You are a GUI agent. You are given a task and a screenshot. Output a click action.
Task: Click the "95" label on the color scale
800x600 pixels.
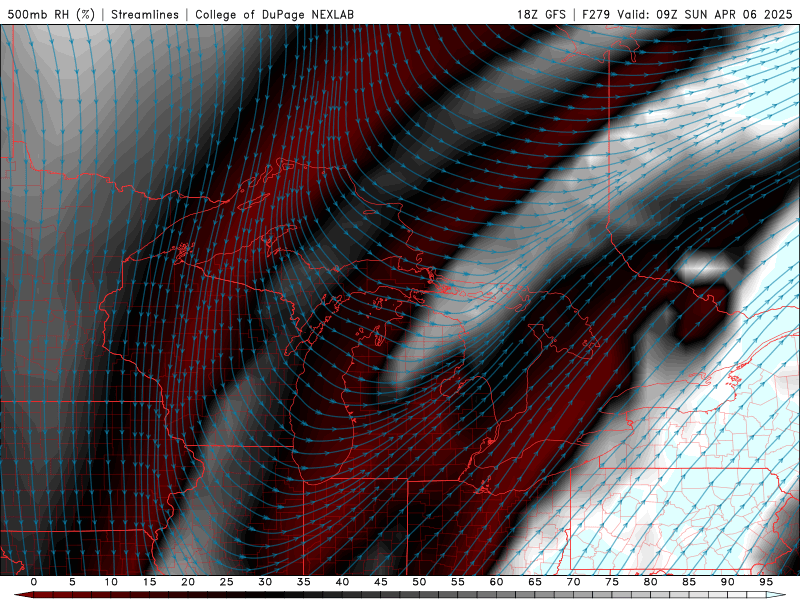pos(766,582)
